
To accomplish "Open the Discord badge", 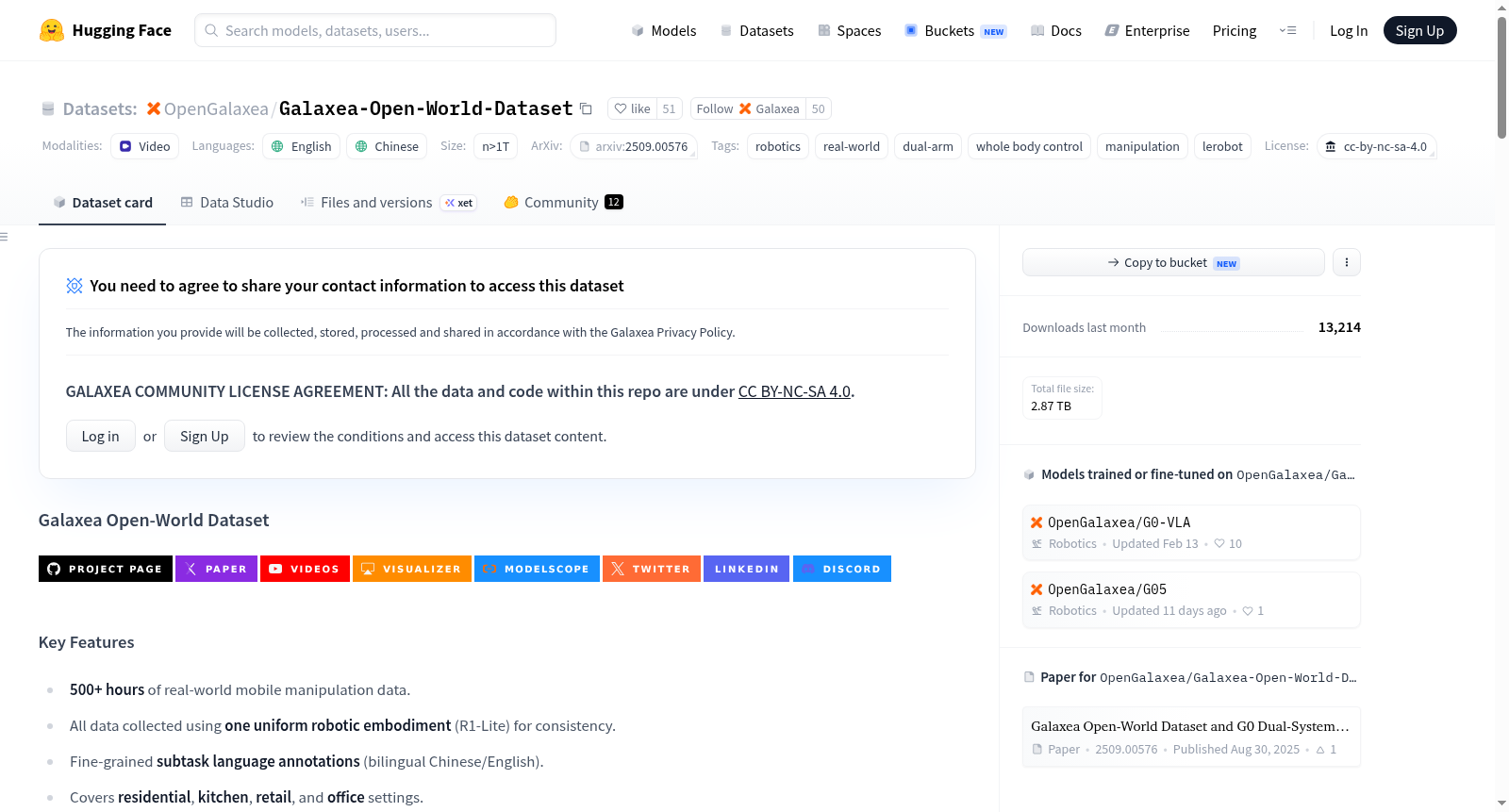I will 841,569.
